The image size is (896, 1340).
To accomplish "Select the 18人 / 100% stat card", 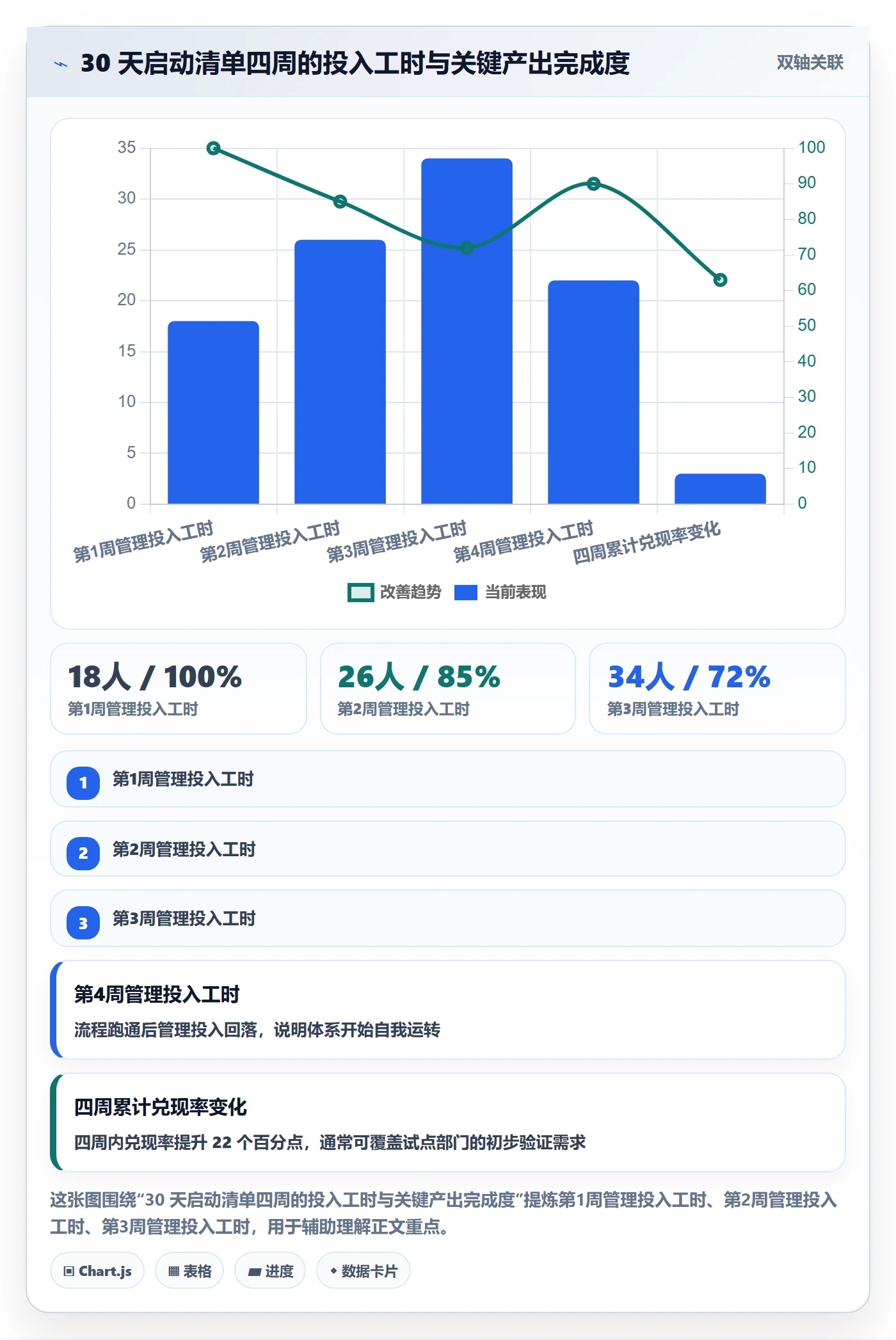I will (179, 689).
